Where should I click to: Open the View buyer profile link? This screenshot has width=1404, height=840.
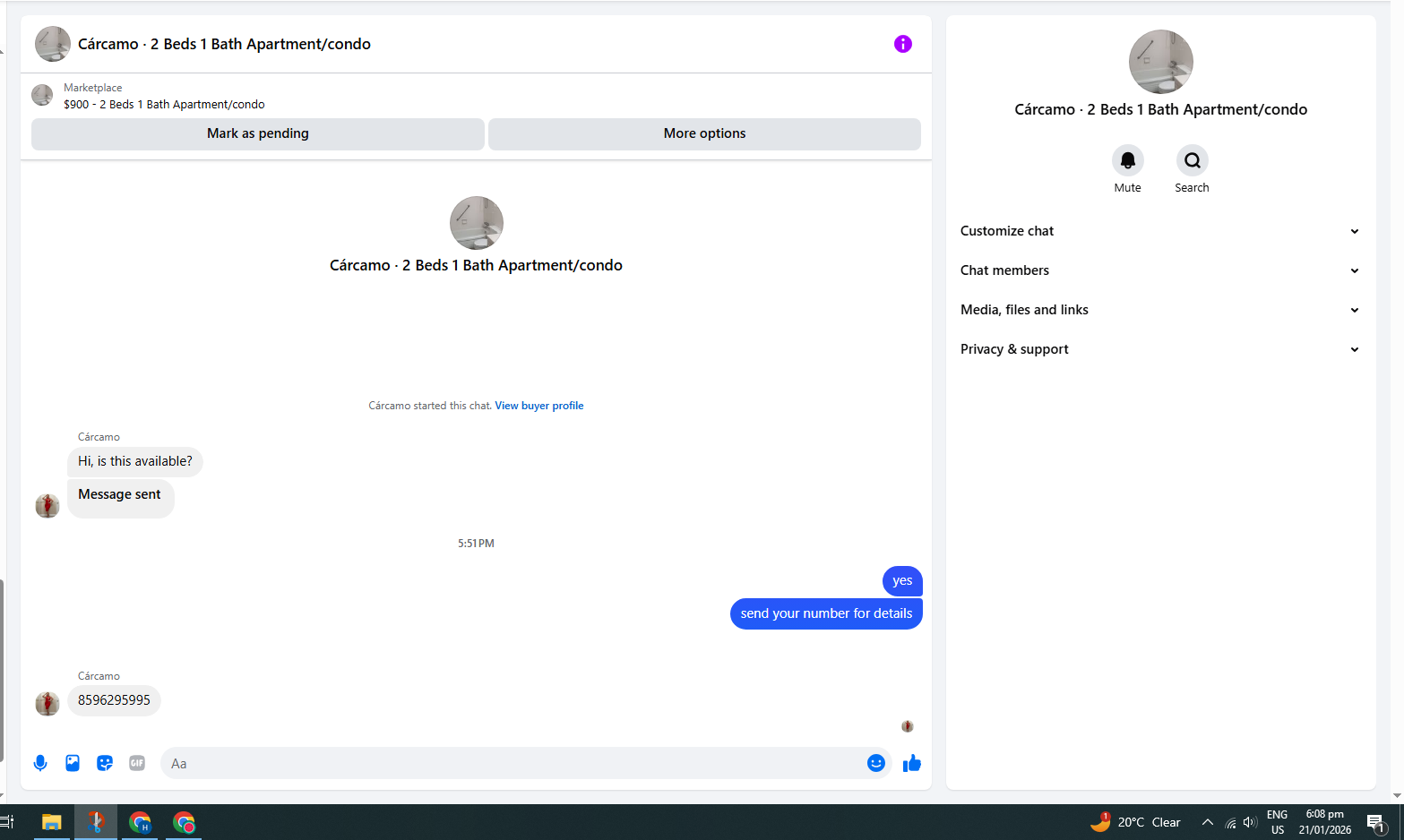coord(539,406)
